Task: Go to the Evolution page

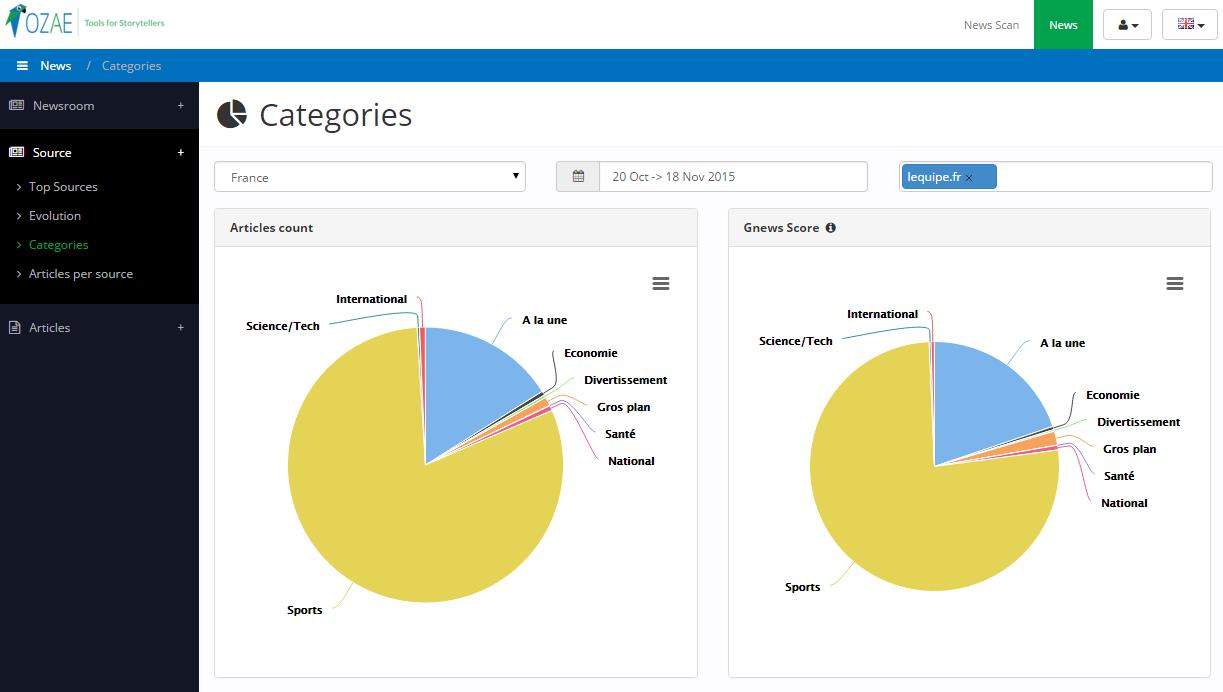Action: coord(55,216)
